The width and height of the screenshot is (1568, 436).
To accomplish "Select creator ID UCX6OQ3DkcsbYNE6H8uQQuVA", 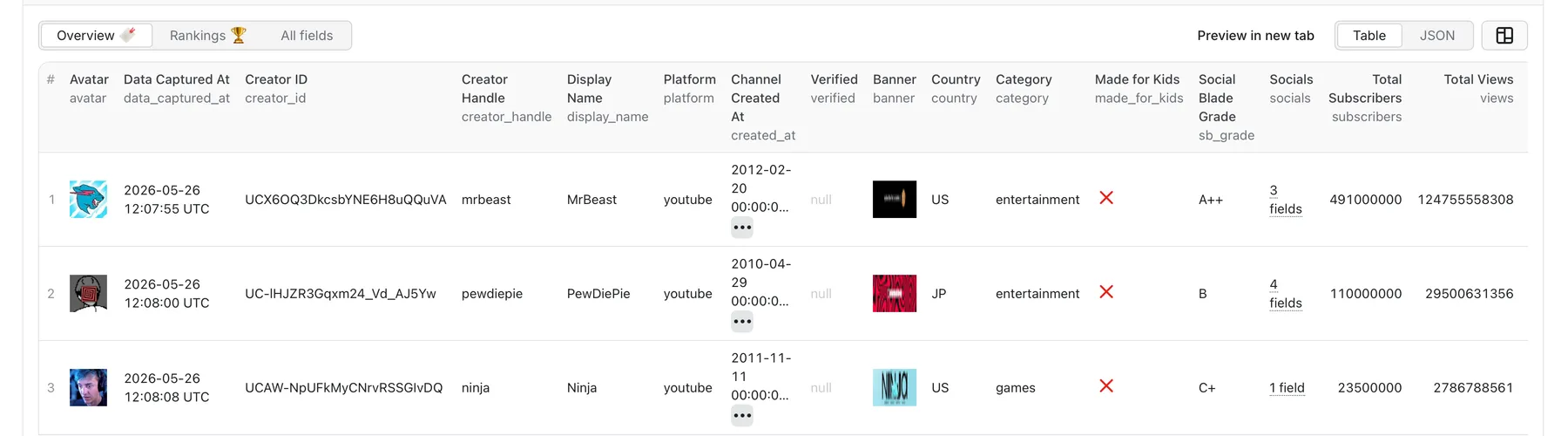I will click(346, 200).
